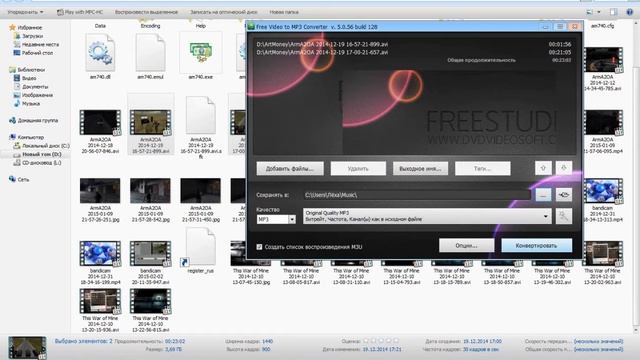The width and height of the screenshot is (640, 360).
Task: Toggle the Explorer preview pane icon
Action: pyautogui.click(x=613, y=12)
